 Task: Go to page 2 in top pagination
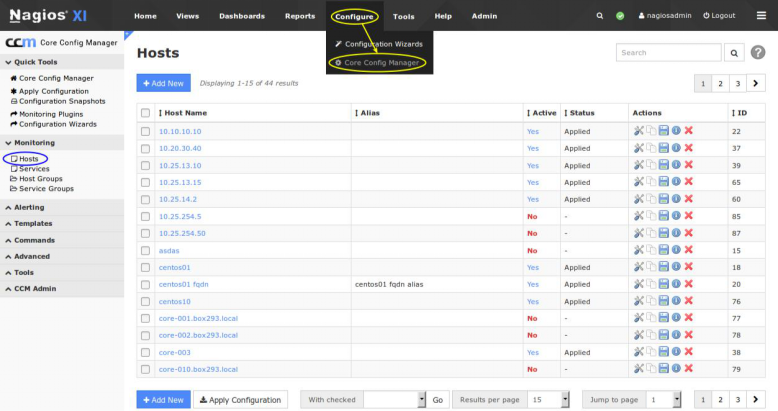click(720, 83)
